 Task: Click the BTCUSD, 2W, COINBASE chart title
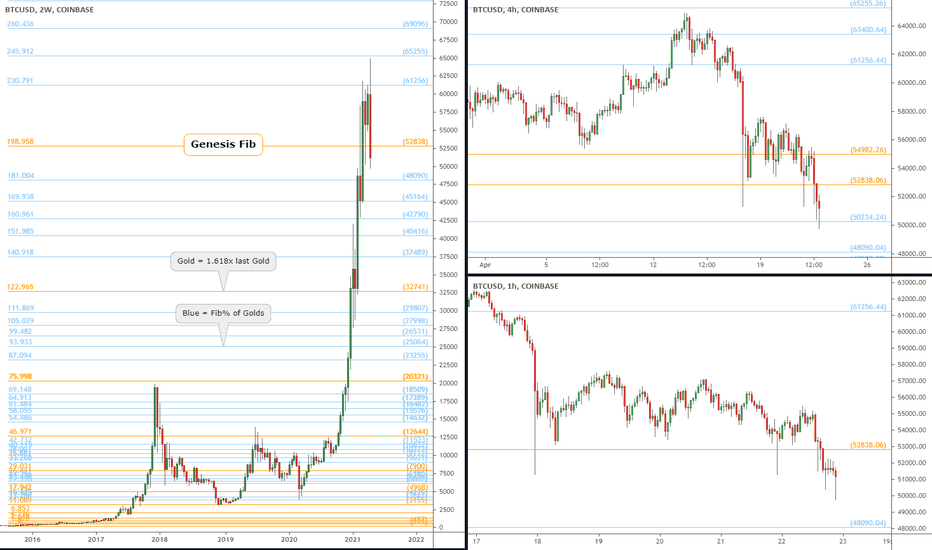point(49,10)
